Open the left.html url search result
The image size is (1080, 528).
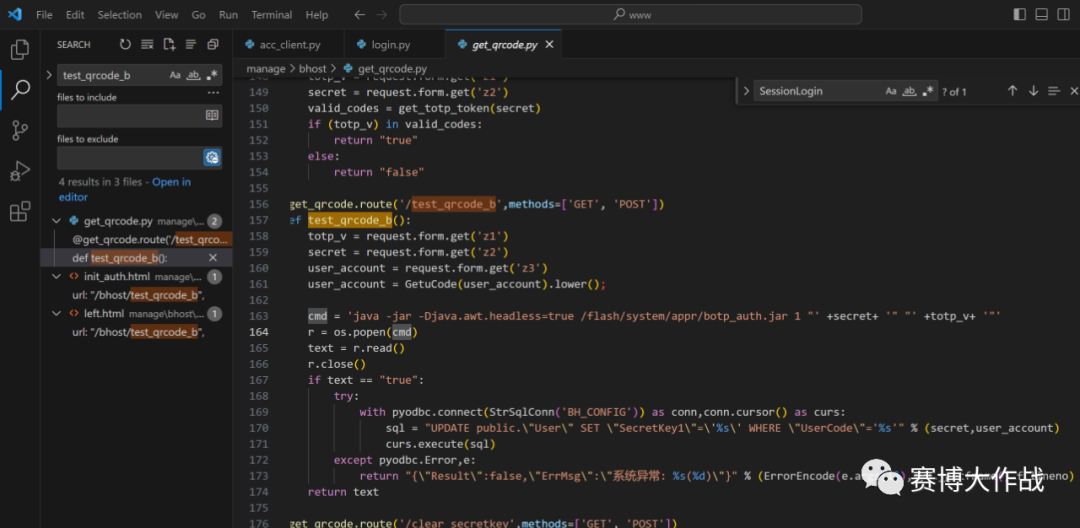[136, 332]
